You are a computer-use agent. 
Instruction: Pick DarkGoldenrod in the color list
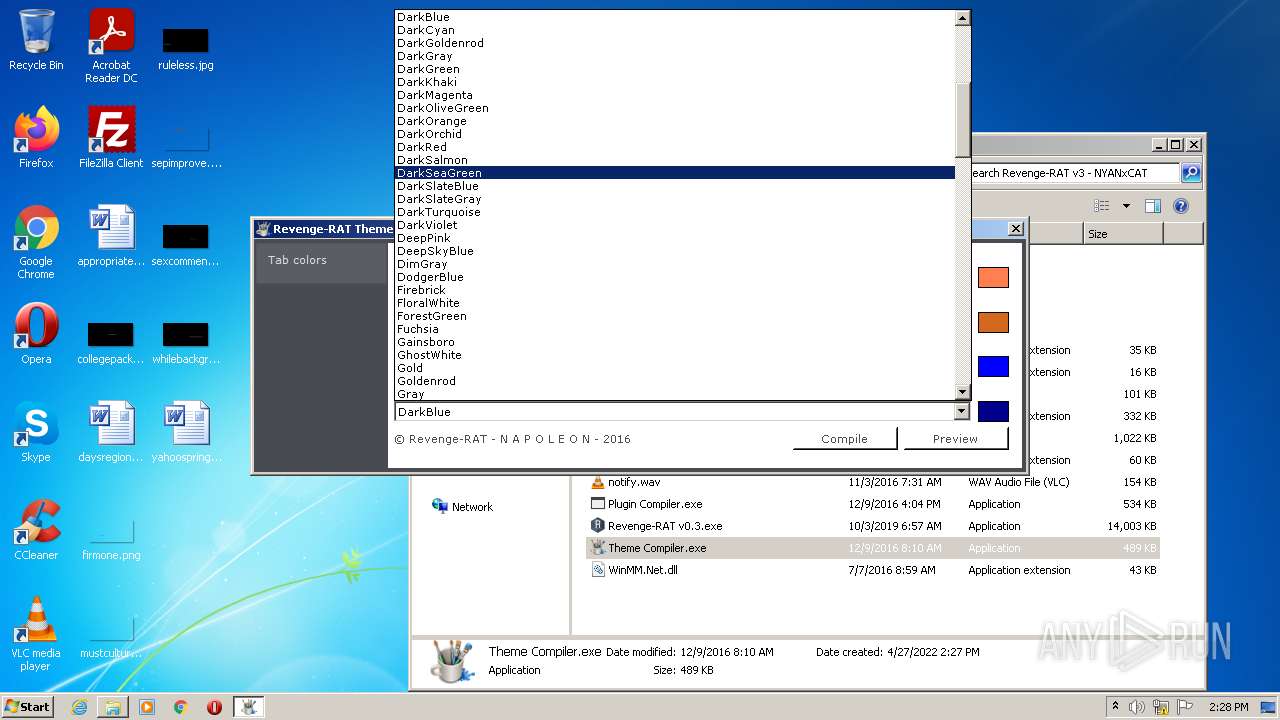675,43
